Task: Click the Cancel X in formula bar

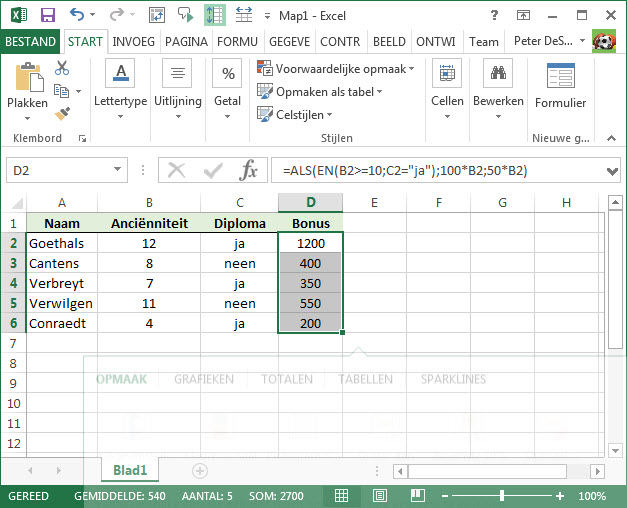Action: click(x=176, y=170)
